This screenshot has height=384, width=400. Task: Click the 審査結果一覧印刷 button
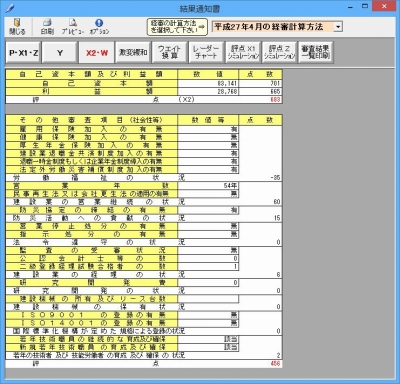316,53
